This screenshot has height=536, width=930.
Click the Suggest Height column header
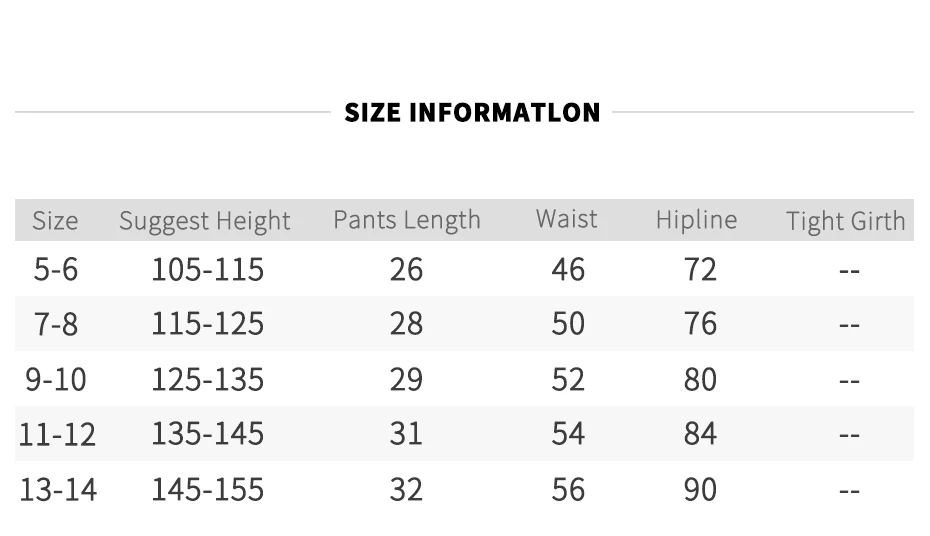(x=205, y=221)
